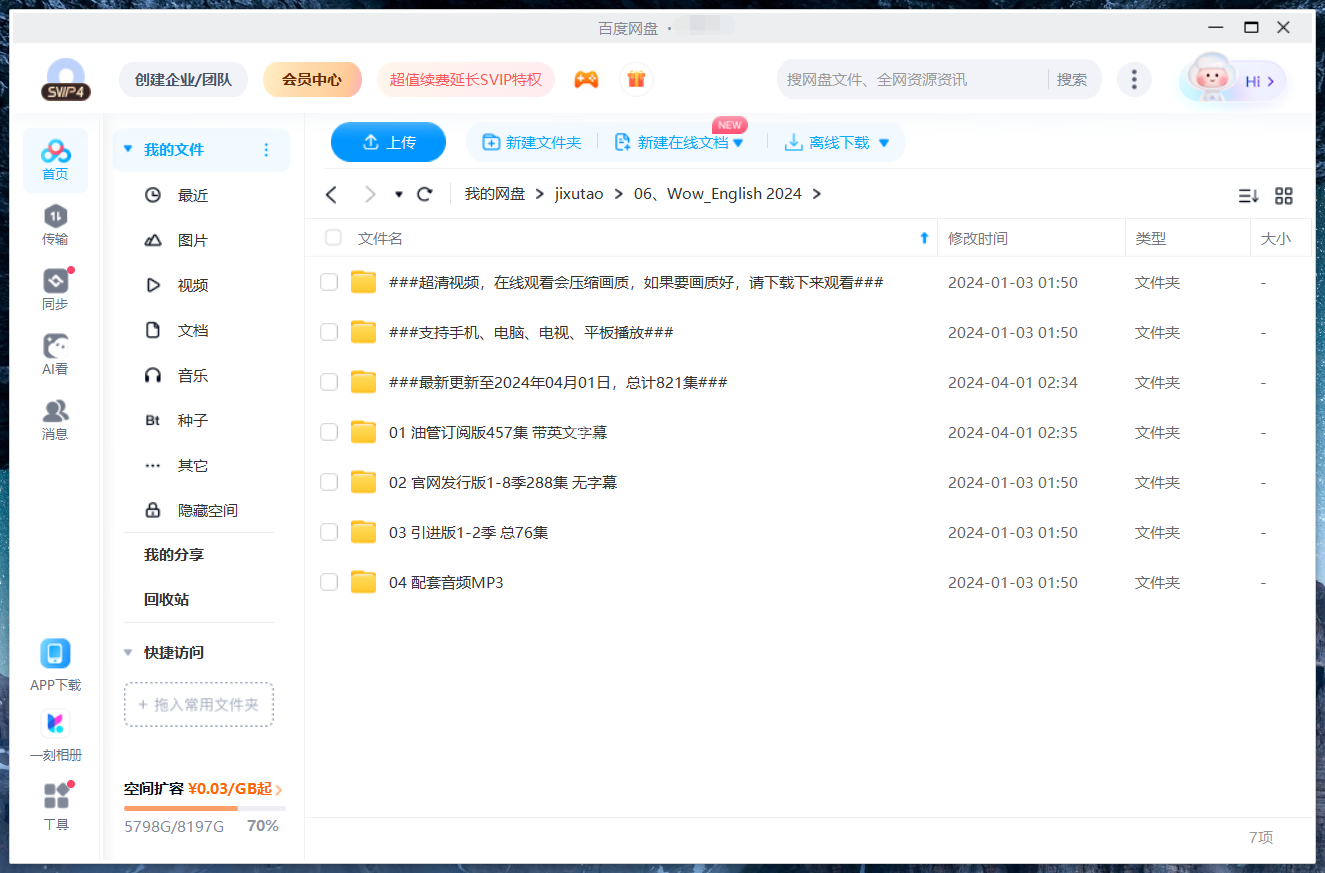
Task: Open 传输 transfer sidebar icon
Action: pyautogui.click(x=55, y=225)
